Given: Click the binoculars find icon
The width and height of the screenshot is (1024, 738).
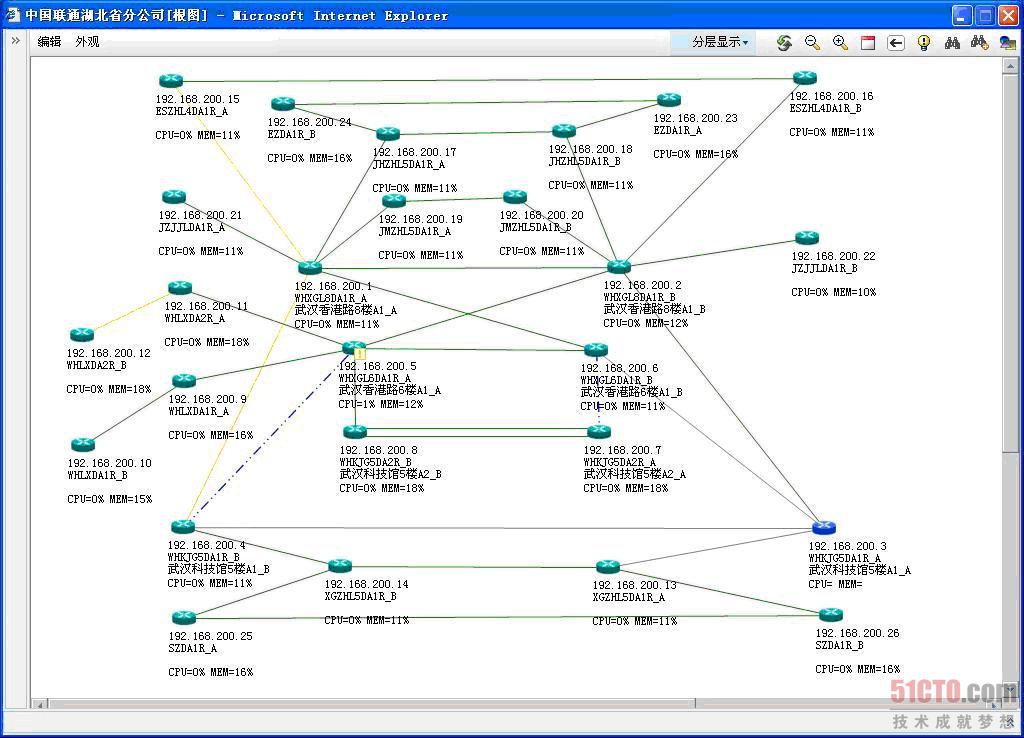Looking at the screenshot, I should (x=952, y=43).
